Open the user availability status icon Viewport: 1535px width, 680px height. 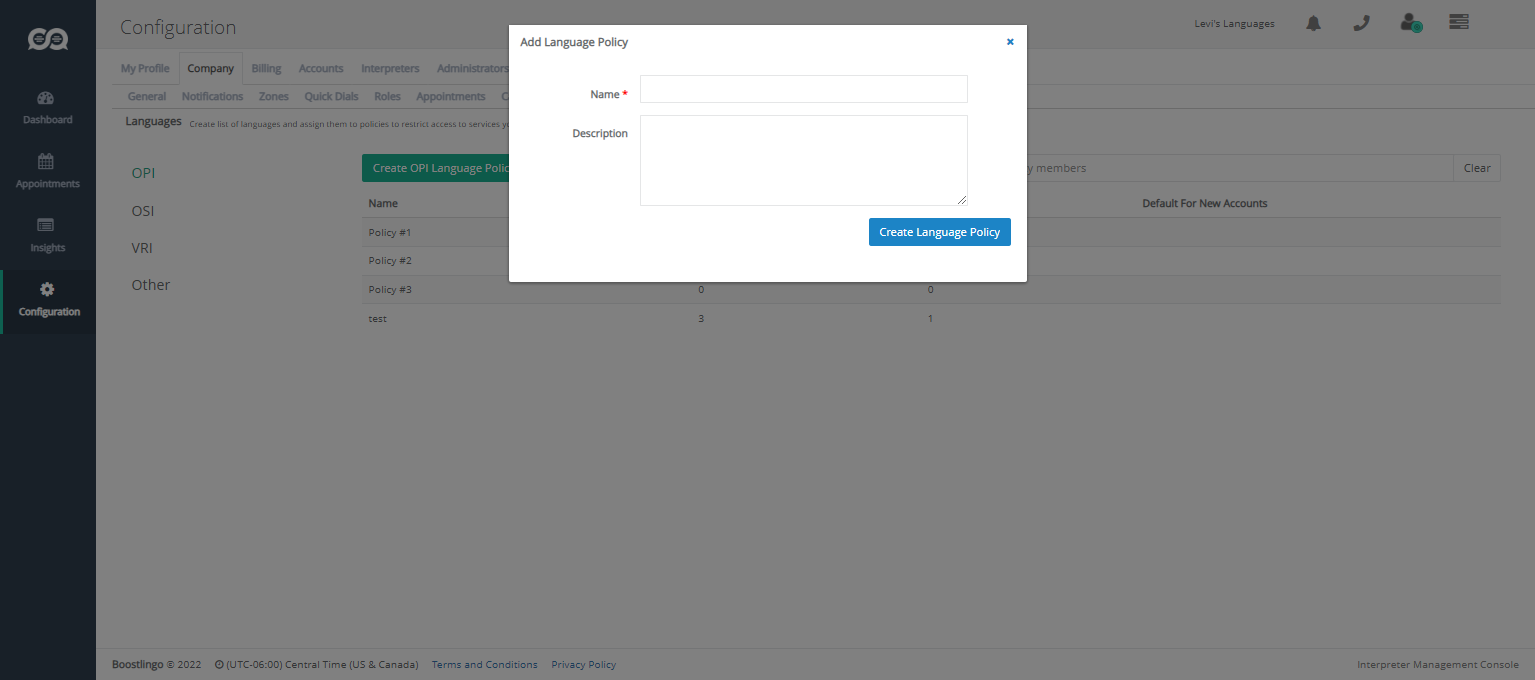(1411, 24)
